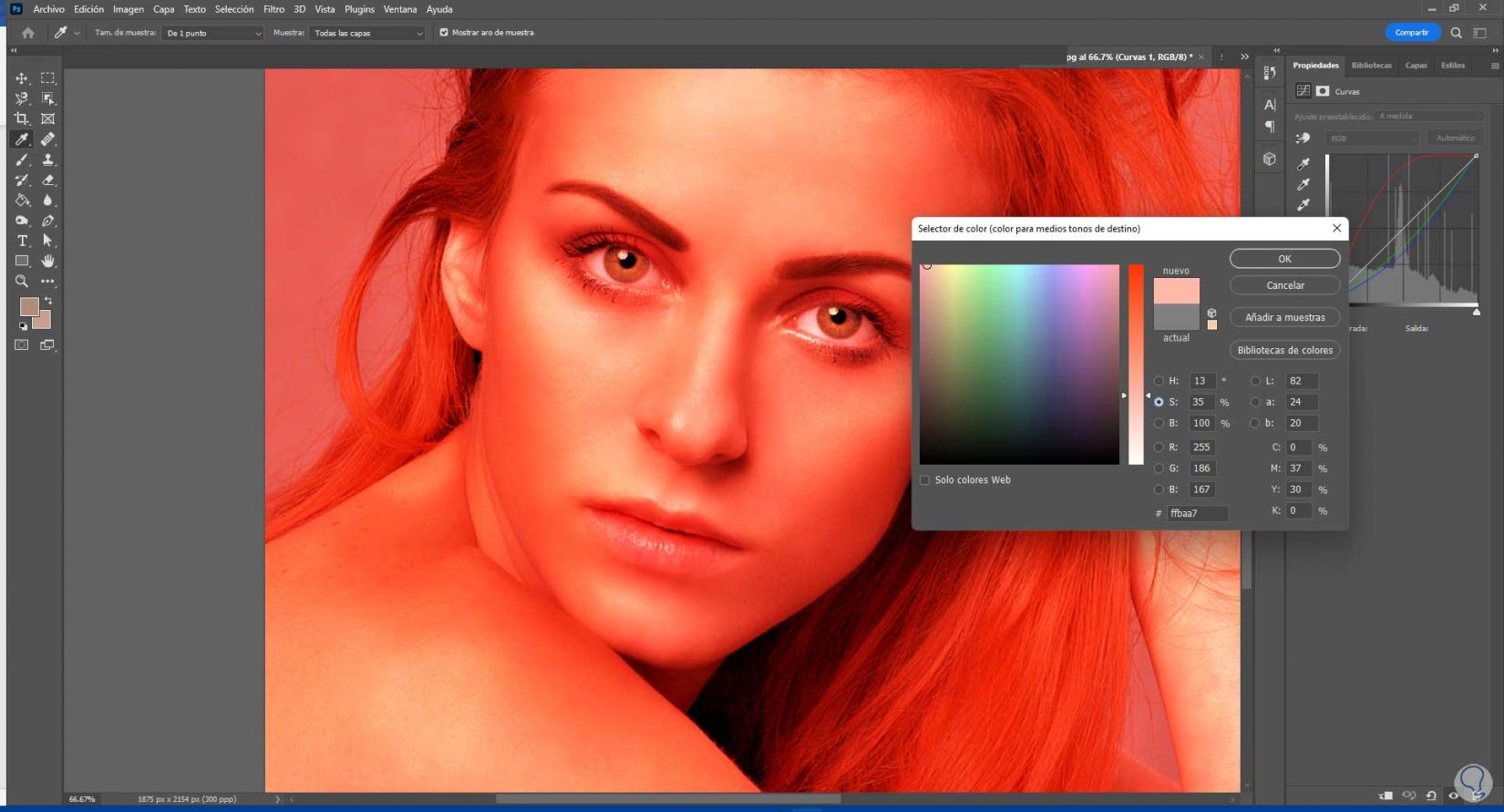Open the Ajuste preestablecido A medida dropdown

(x=1429, y=117)
